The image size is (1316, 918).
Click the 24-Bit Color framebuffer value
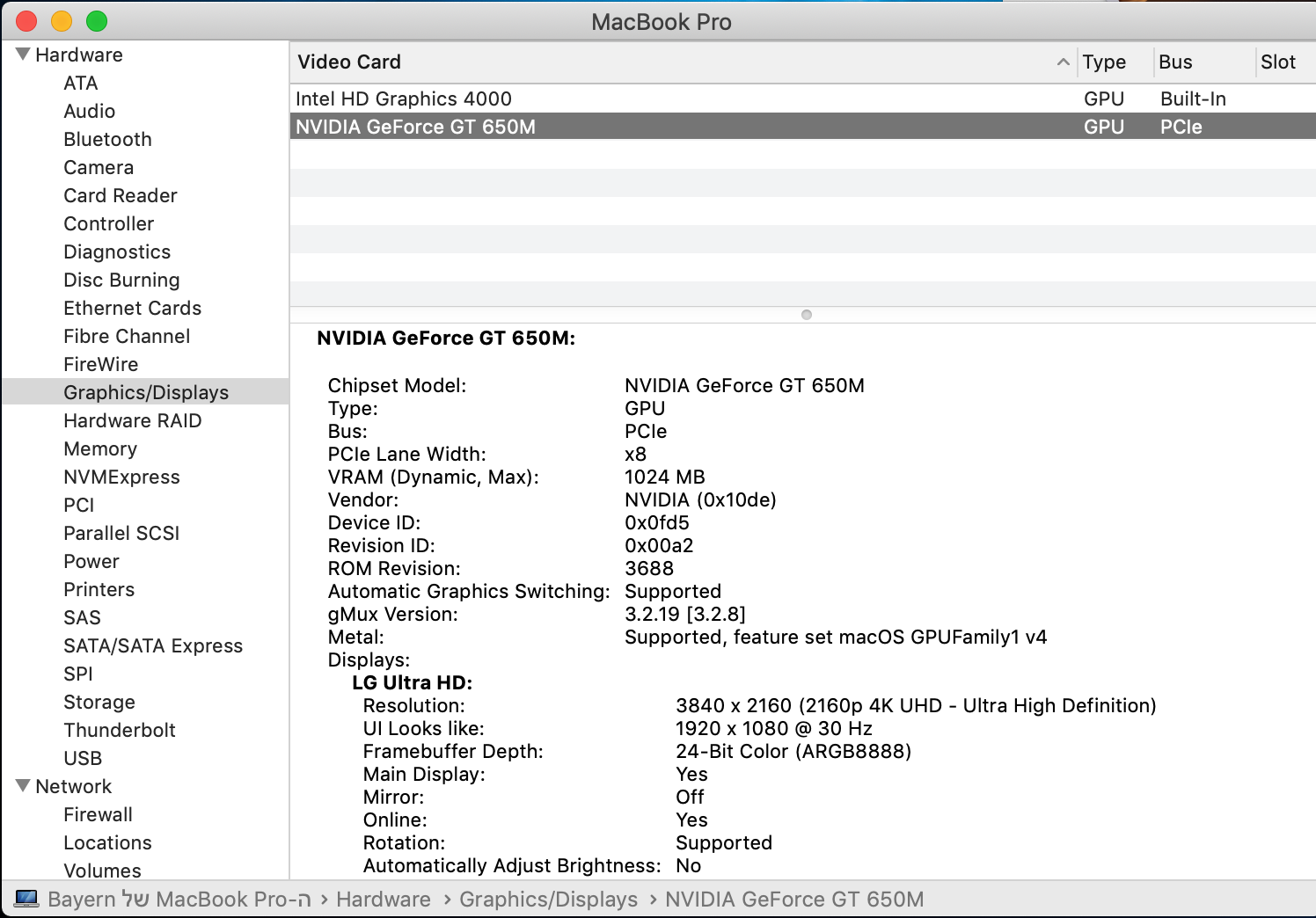pyautogui.click(x=793, y=751)
